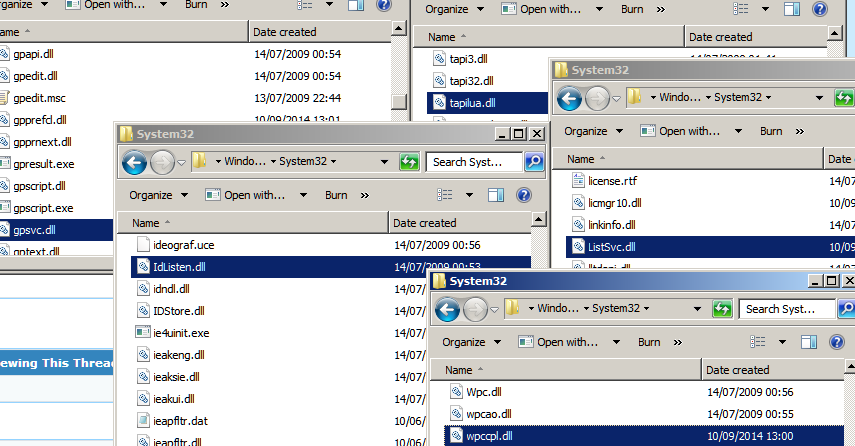Click Burn in IdListen window toolbar
Viewport: 855px width, 446px height.
click(x=336, y=195)
